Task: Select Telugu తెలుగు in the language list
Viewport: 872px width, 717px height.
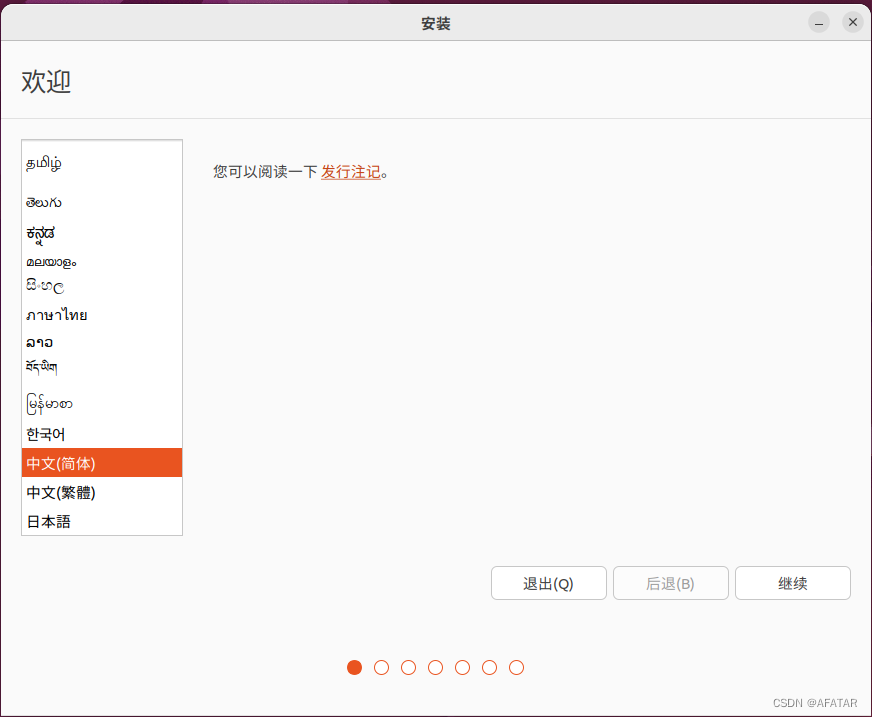Action: [102, 202]
